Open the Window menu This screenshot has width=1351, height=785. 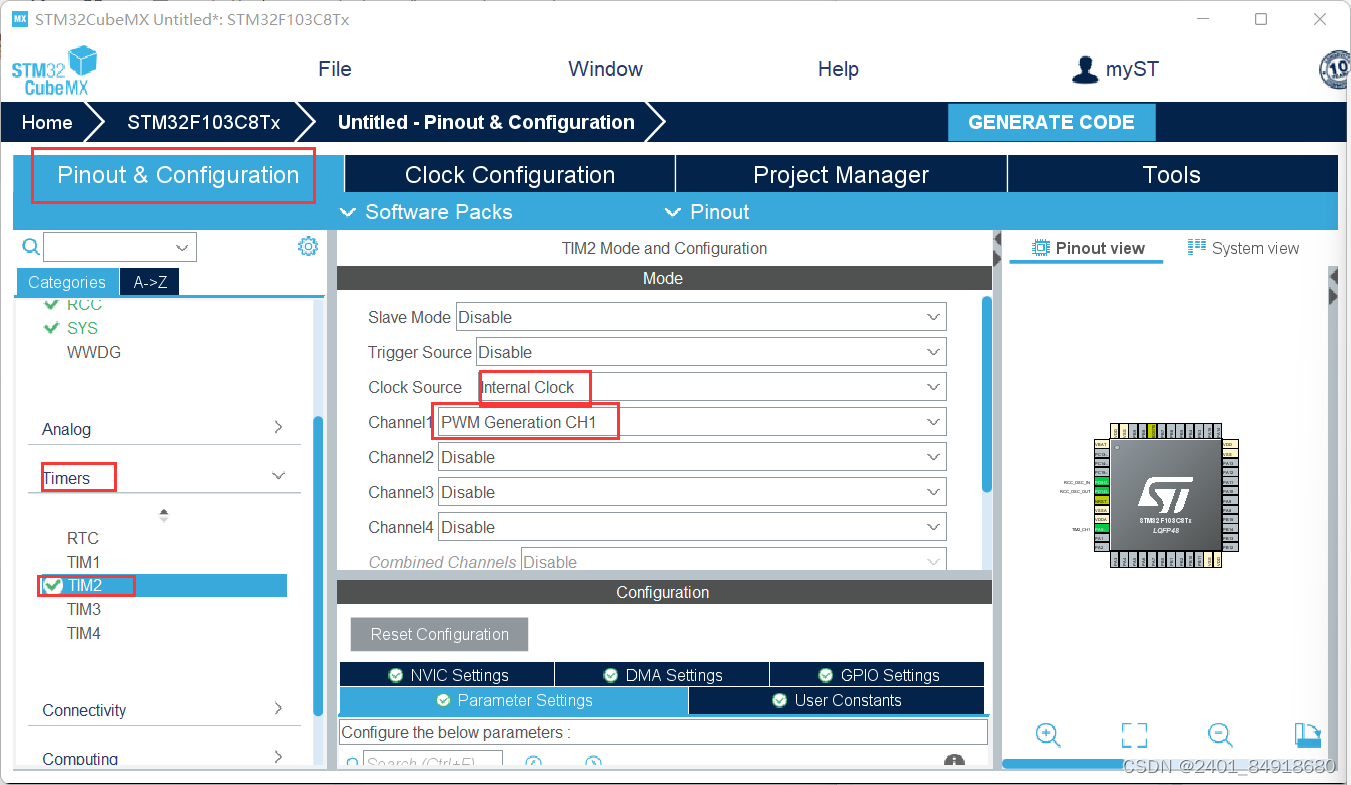(605, 69)
